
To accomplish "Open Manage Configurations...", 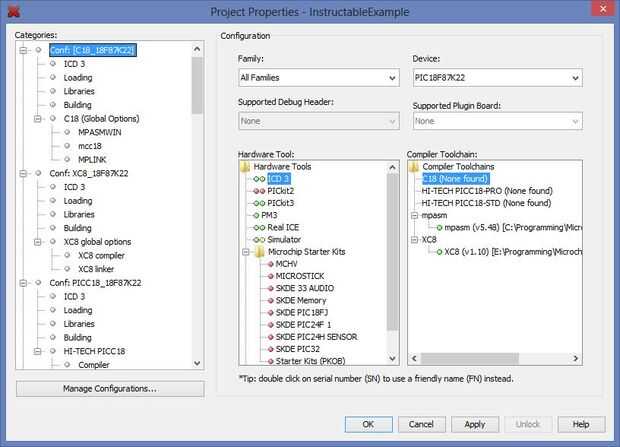I will (110, 389).
